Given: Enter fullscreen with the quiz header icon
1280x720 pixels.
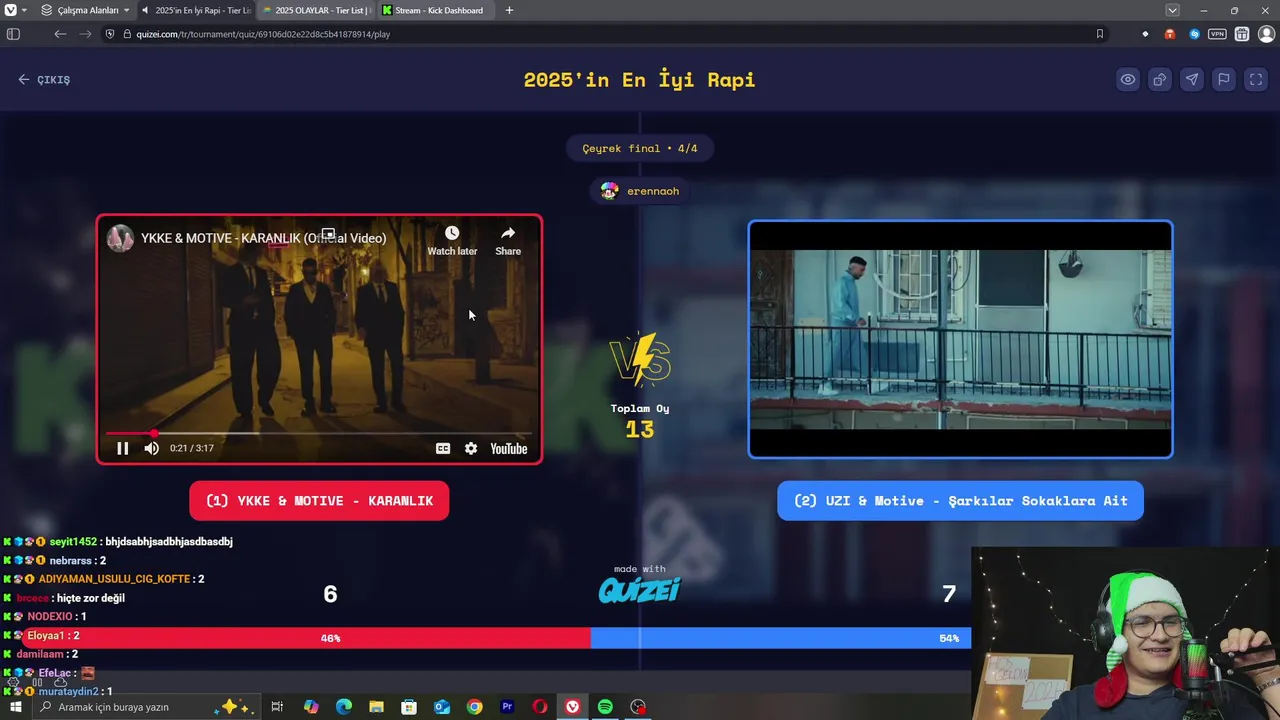Looking at the screenshot, I should [x=1256, y=80].
